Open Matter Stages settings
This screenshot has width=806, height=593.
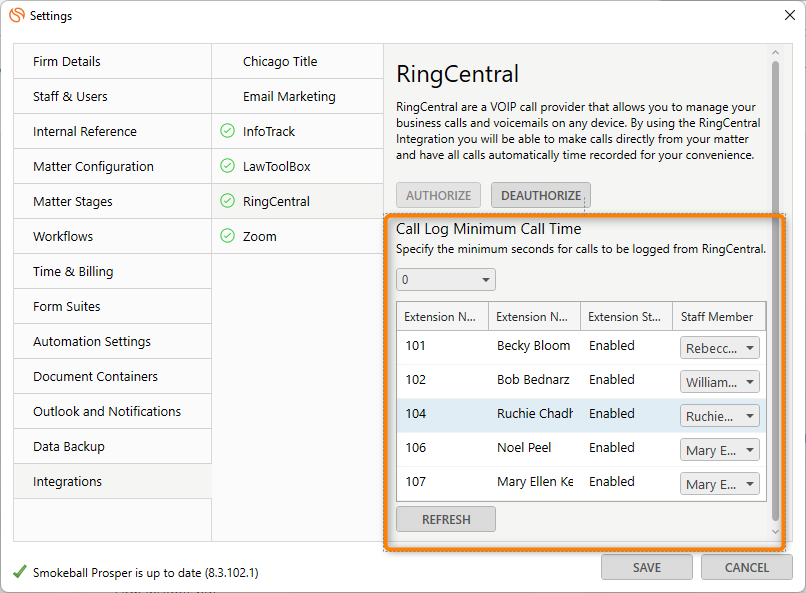pyautogui.click(x=113, y=201)
